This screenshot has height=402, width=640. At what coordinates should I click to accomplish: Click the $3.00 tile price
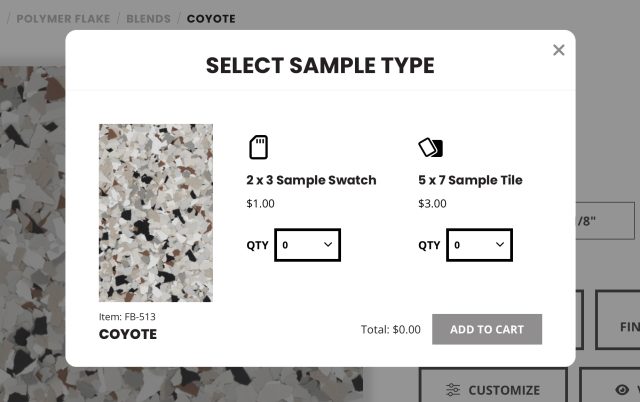[x=432, y=204]
